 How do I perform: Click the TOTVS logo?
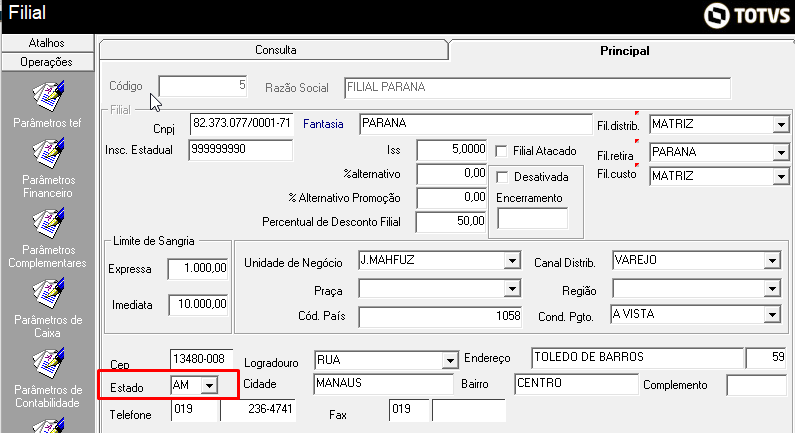click(747, 16)
